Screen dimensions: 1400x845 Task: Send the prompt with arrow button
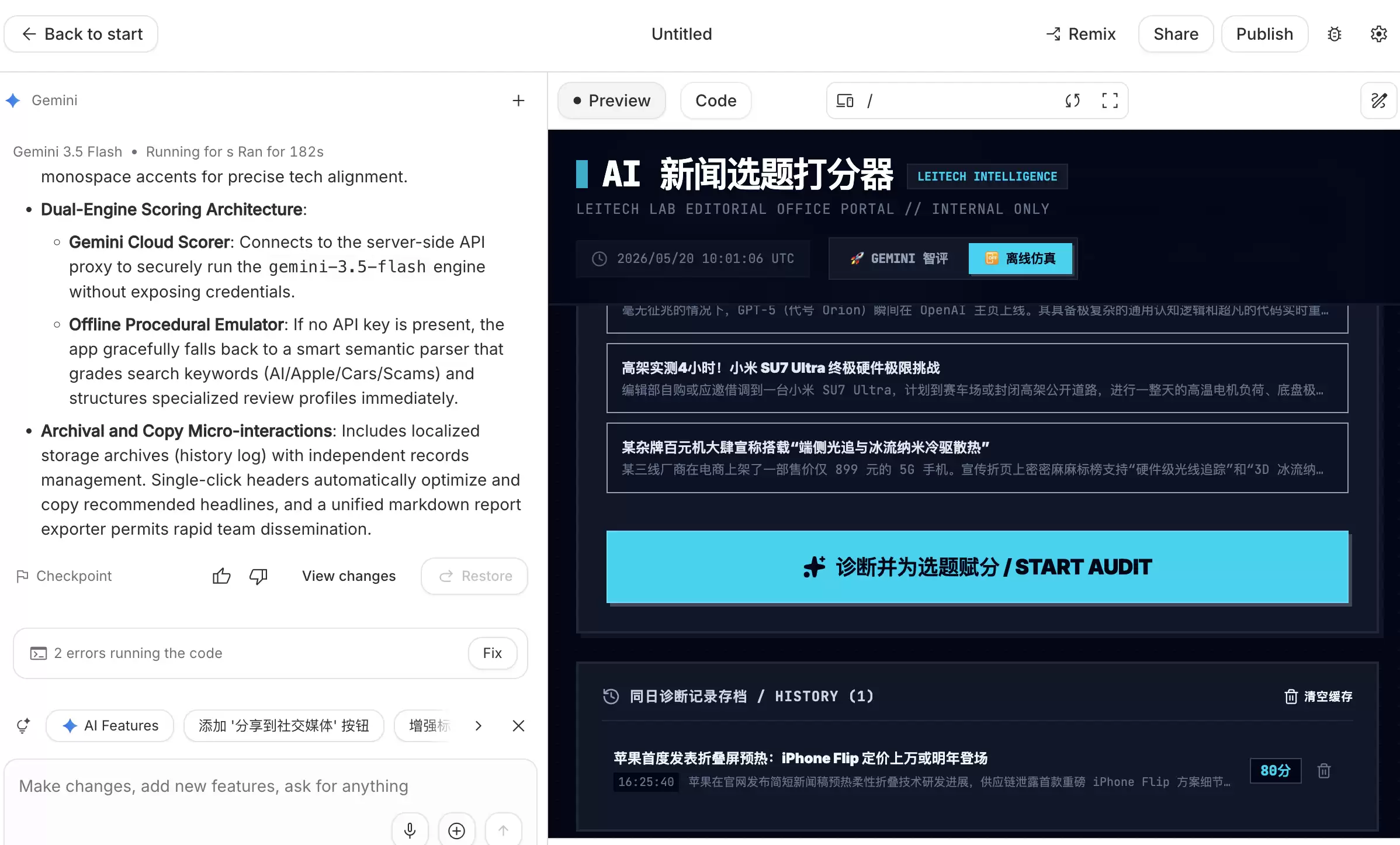point(504,830)
